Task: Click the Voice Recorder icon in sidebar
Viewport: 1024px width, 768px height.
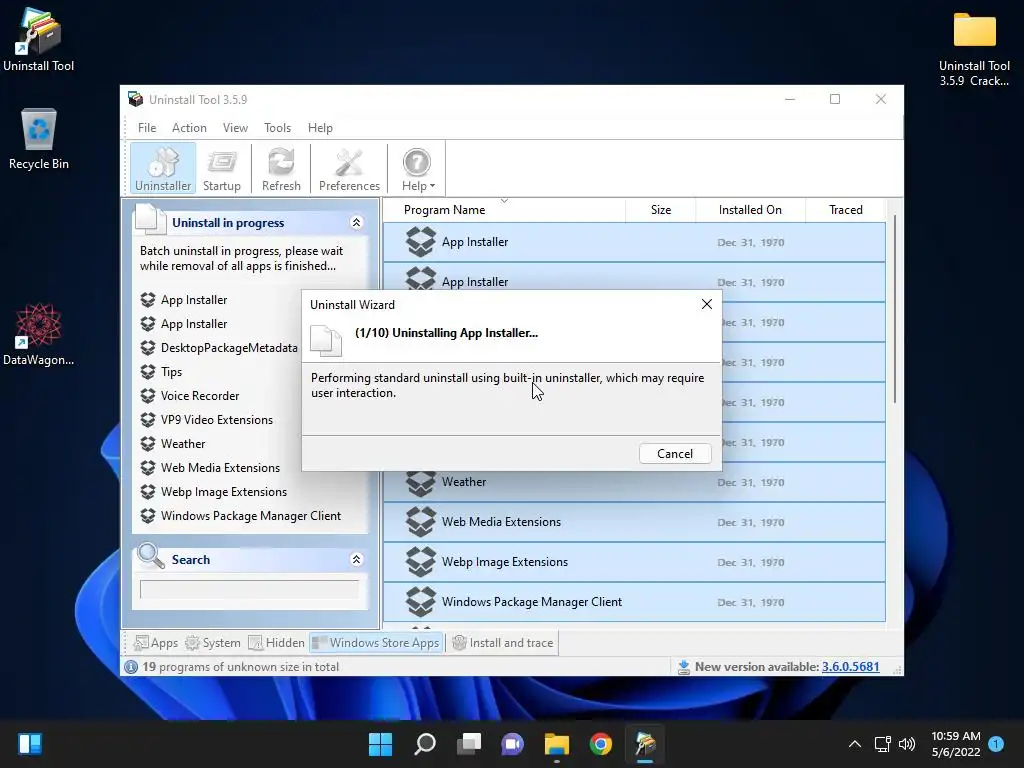Action: click(148, 396)
